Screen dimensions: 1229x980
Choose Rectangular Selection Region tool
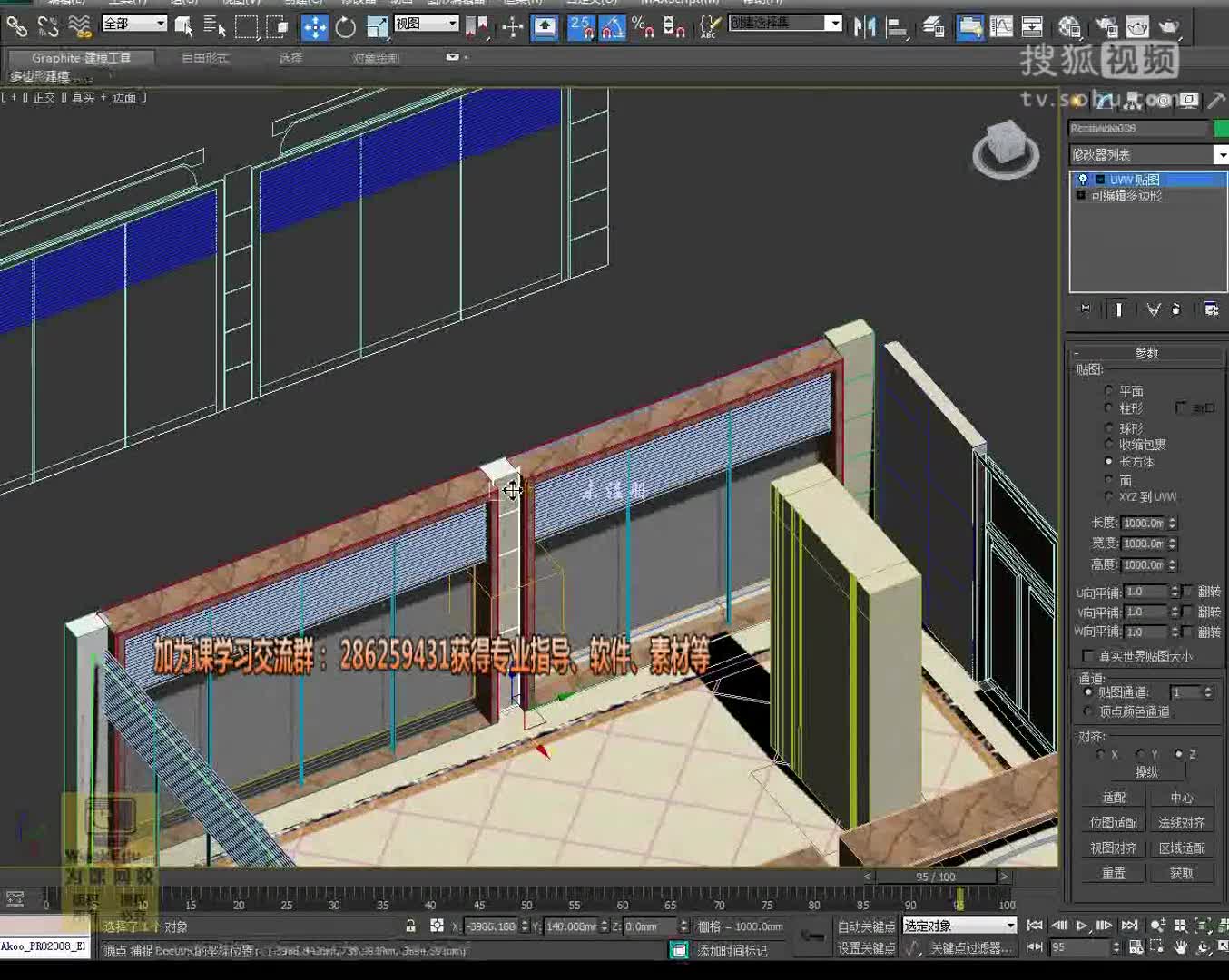coord(246,26)
